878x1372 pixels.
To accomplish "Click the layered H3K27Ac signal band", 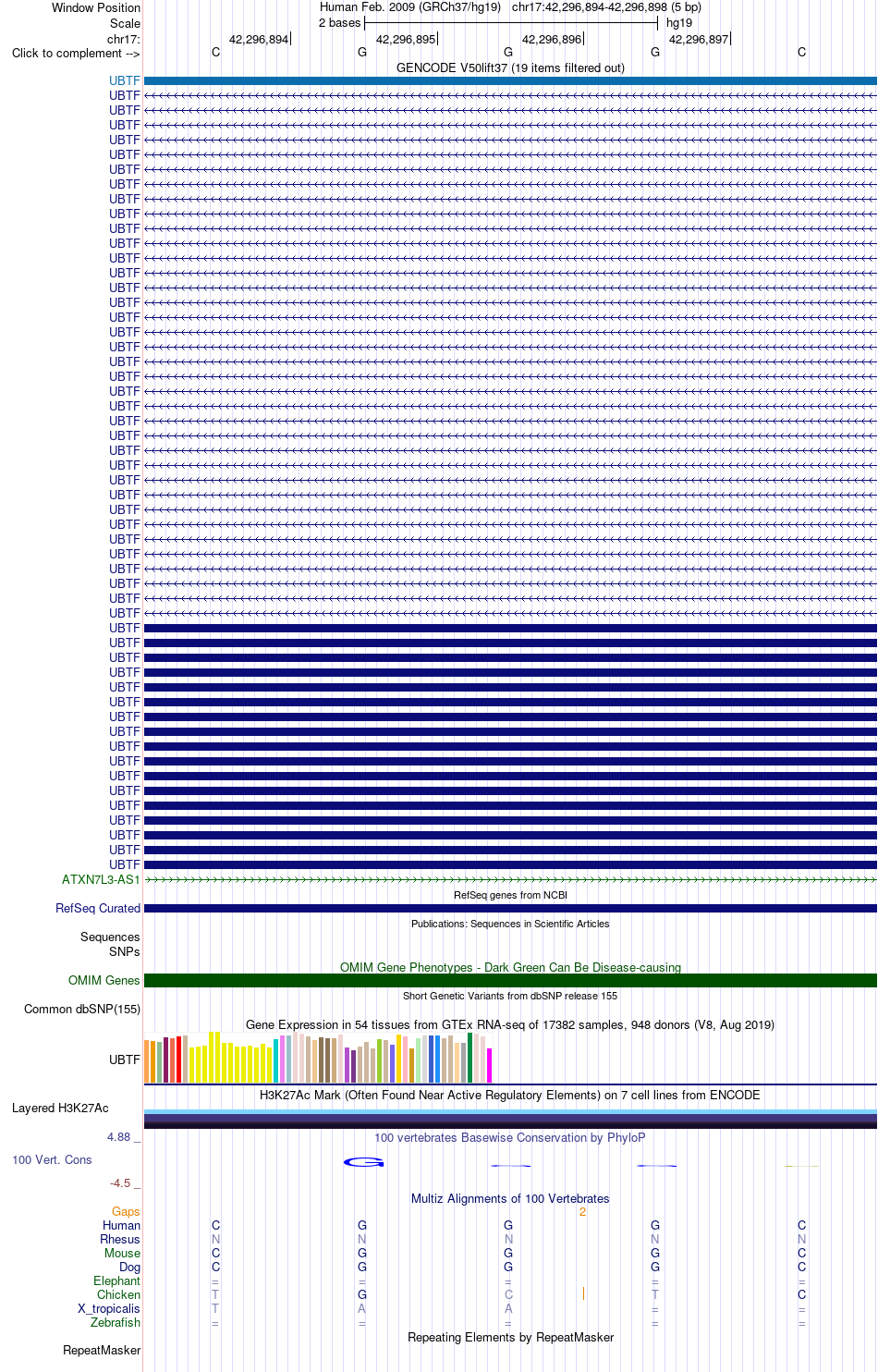I will pos(510,1119).
